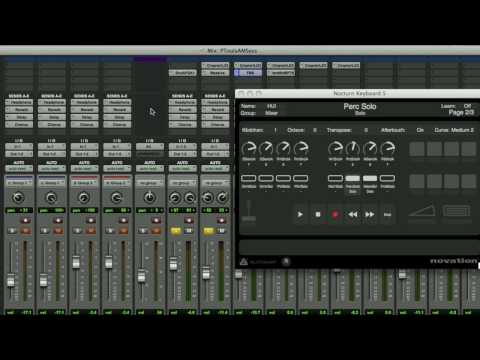Start playback in the Nocturn transport
Image resolution: width=480 pixels, height=360 pixels.
[300, 214]
